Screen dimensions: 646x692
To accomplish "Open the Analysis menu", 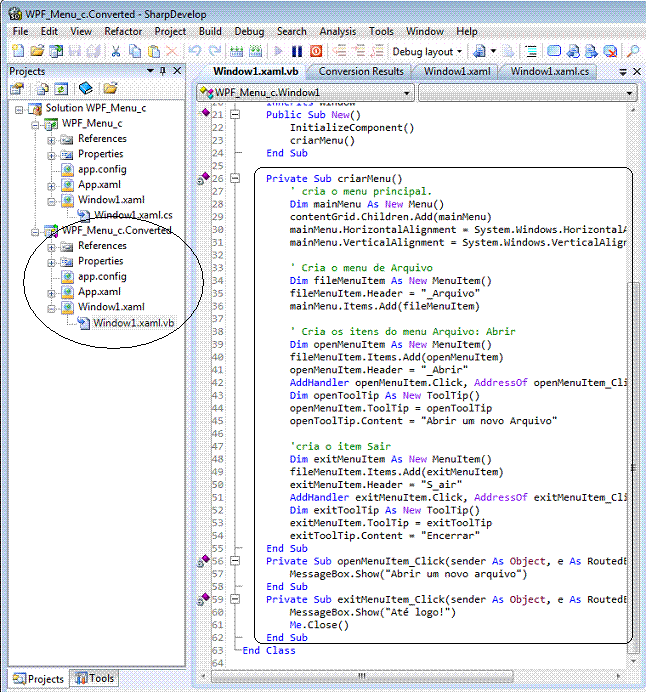I will pyautogui.click(x=338, y=31).
